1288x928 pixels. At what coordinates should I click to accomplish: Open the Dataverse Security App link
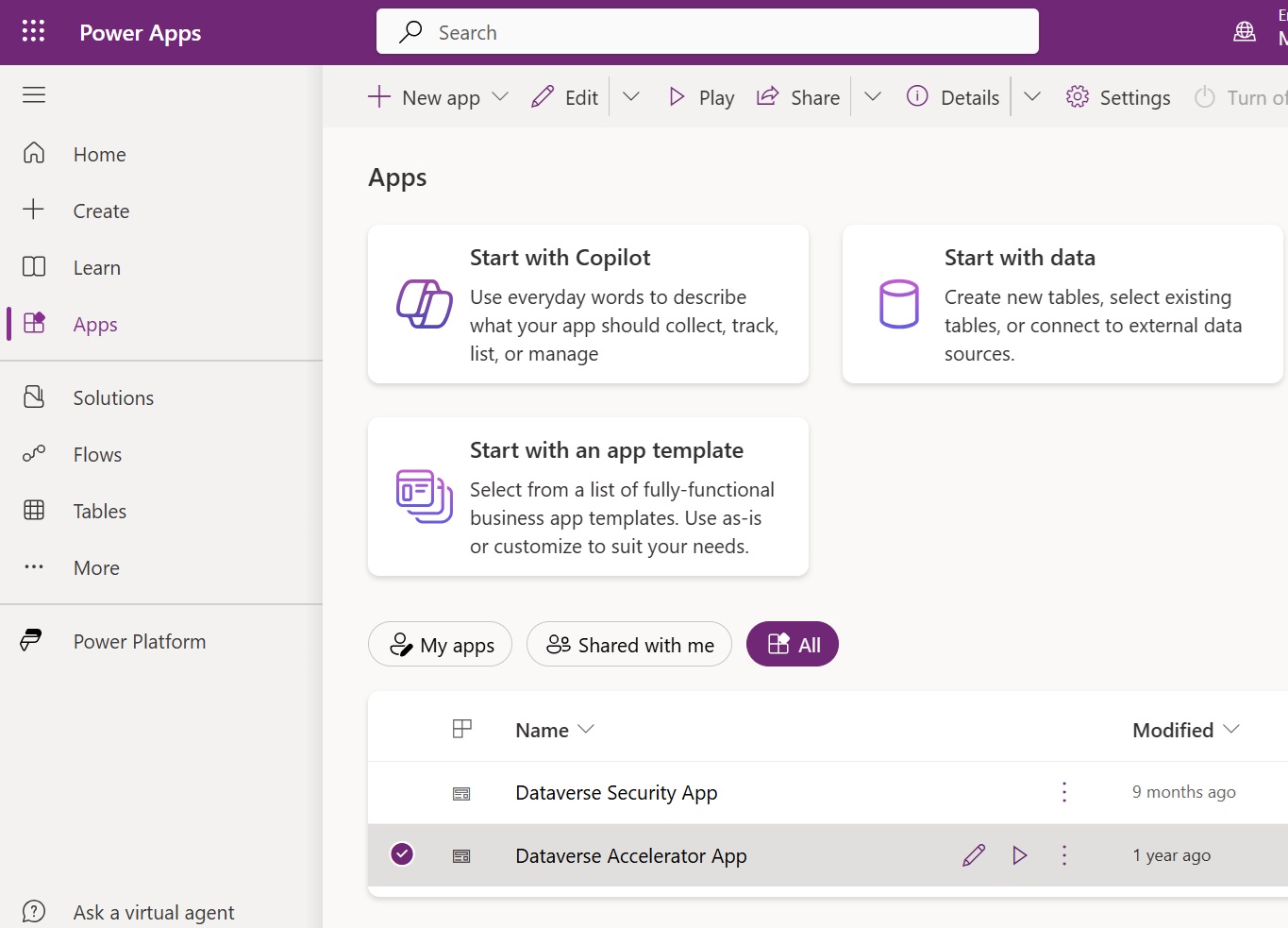pos(616,793)
